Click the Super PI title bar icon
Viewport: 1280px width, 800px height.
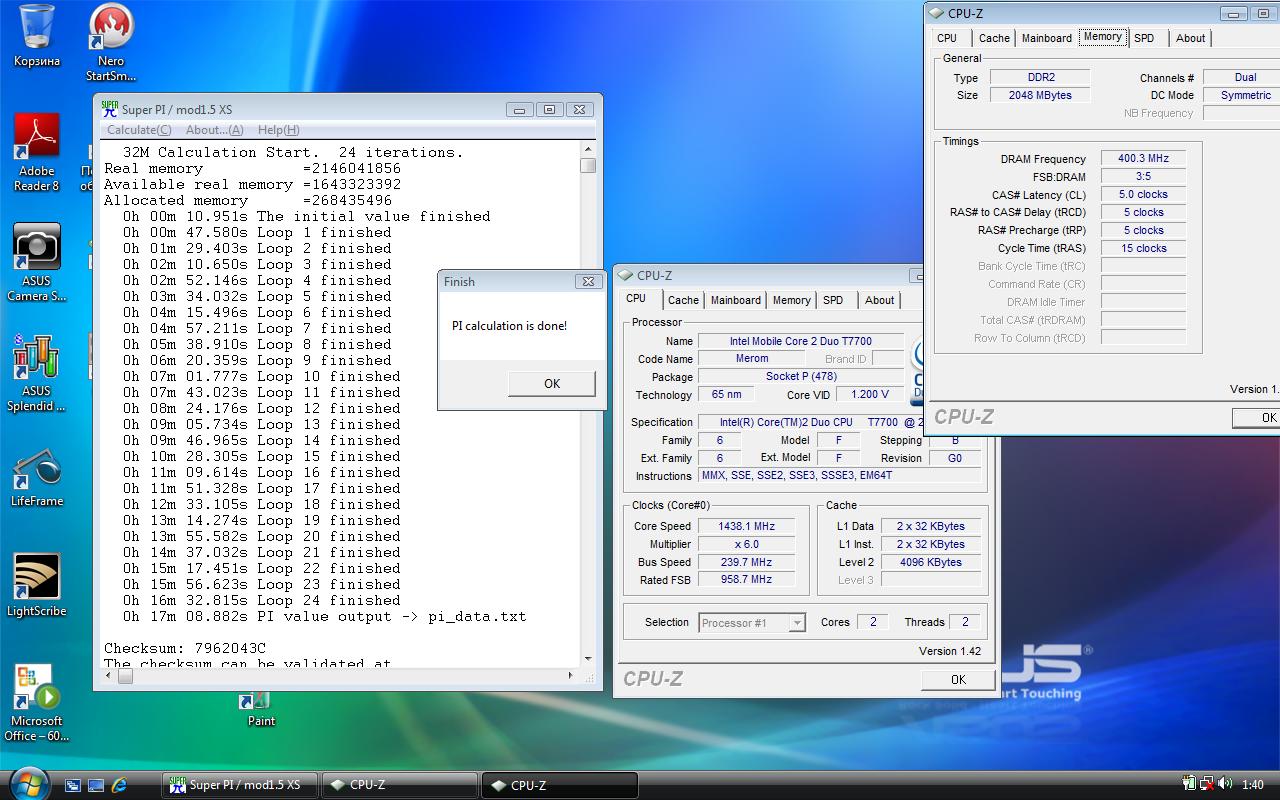point(110,109)
